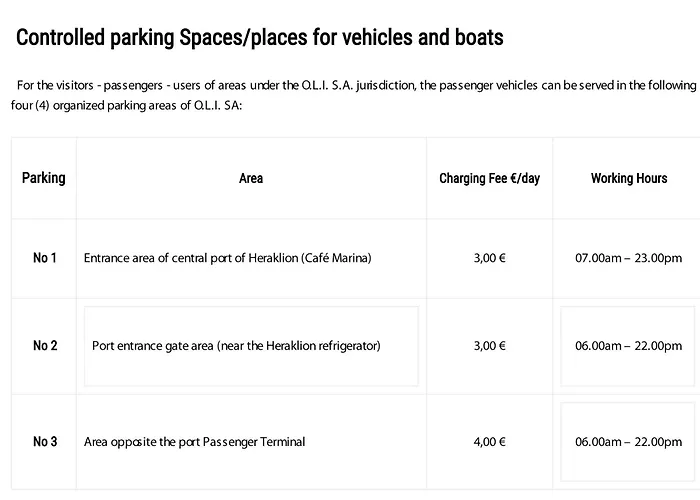Click the page heading about controlled parking spaces
This screenshot has height=500, width=700.
coord(259,38)
